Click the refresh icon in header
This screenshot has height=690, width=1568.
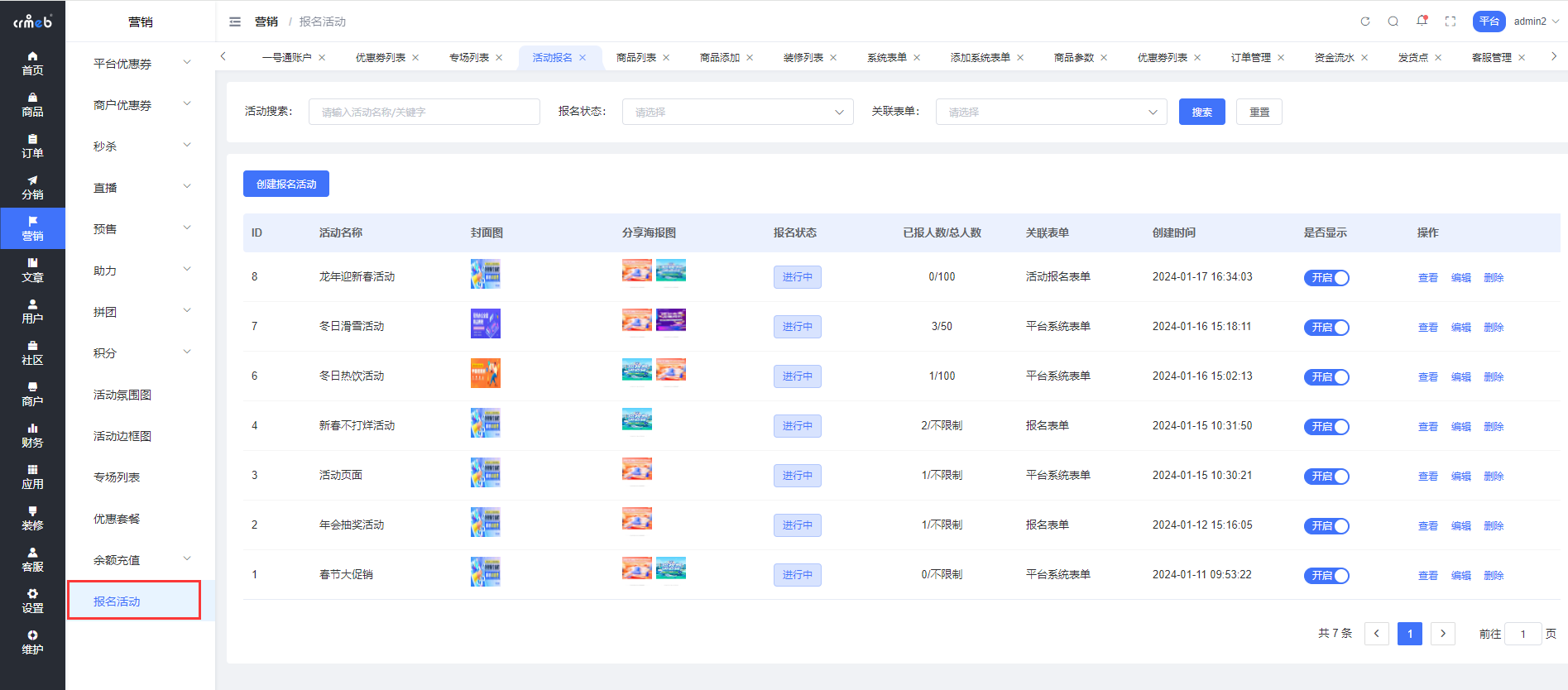[1365, 22]
